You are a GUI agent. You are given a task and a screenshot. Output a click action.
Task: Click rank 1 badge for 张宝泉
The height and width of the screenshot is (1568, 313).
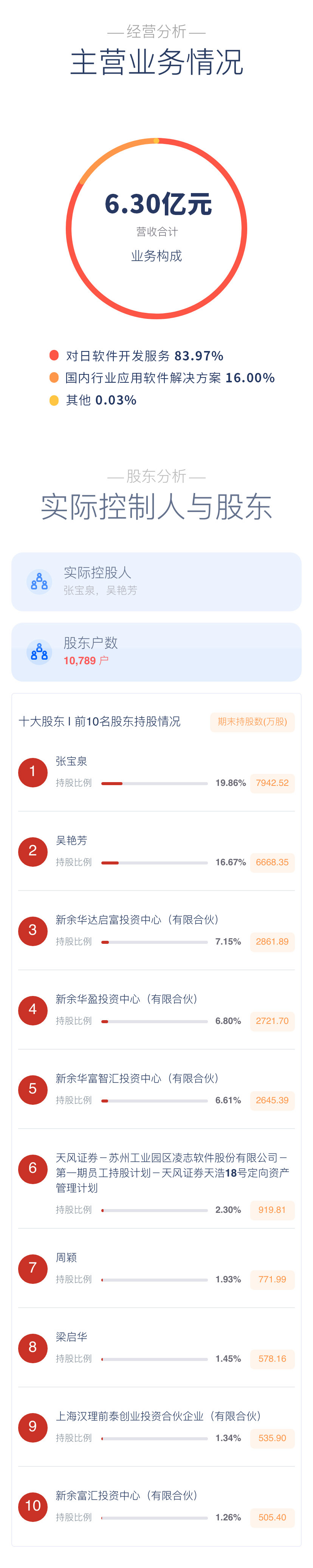click(x=33, y=772)
